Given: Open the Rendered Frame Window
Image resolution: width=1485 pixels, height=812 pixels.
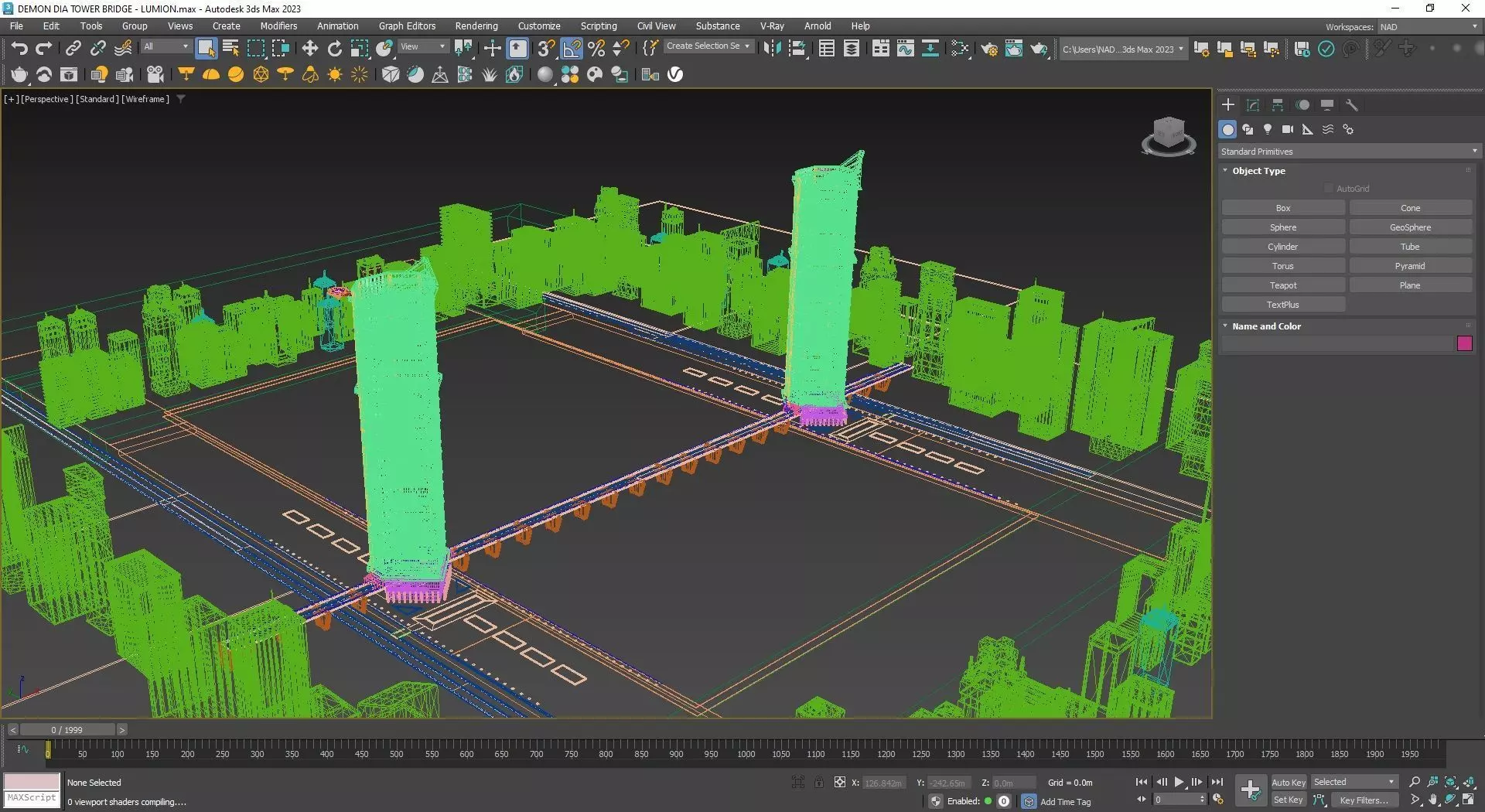Looking at the screenshot, I should click(x=1013, y=49).
